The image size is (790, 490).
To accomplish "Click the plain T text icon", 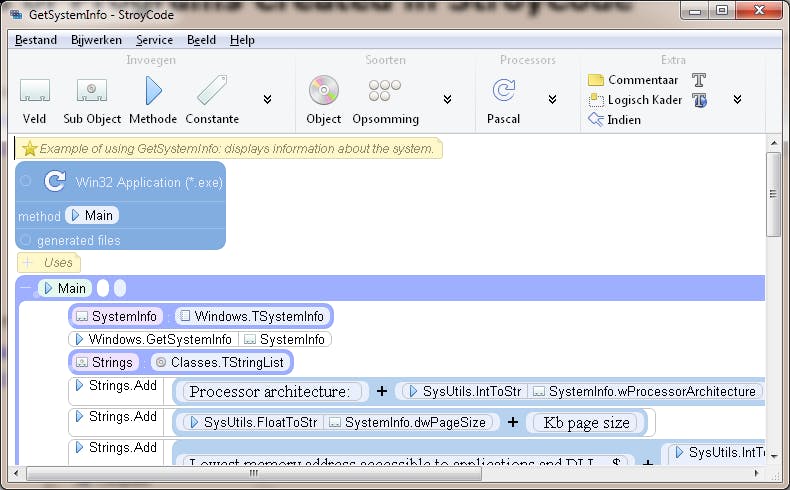I will coord(699,80).
